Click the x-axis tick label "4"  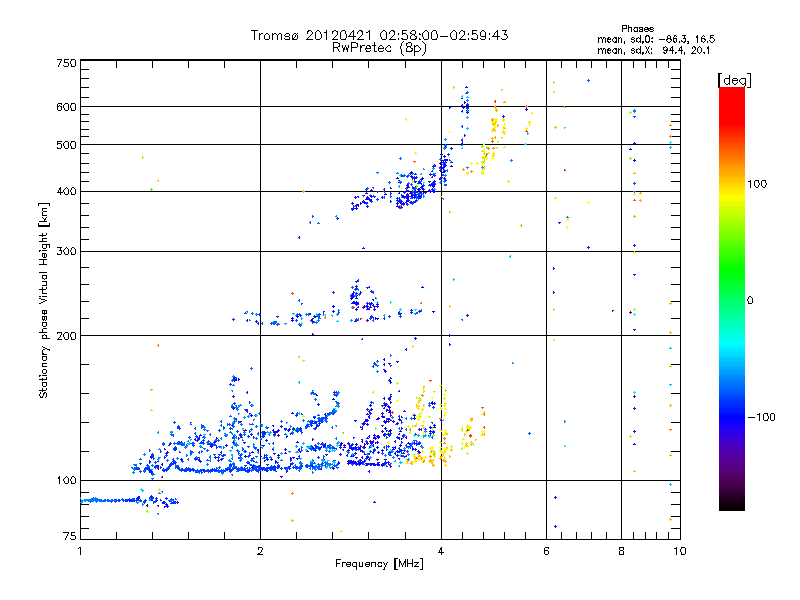coord(441,551)
